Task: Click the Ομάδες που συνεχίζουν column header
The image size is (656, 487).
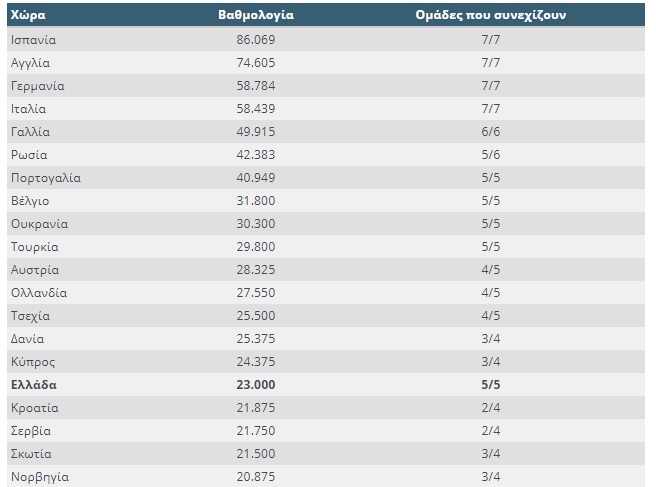Action: [x=490, y=16]
